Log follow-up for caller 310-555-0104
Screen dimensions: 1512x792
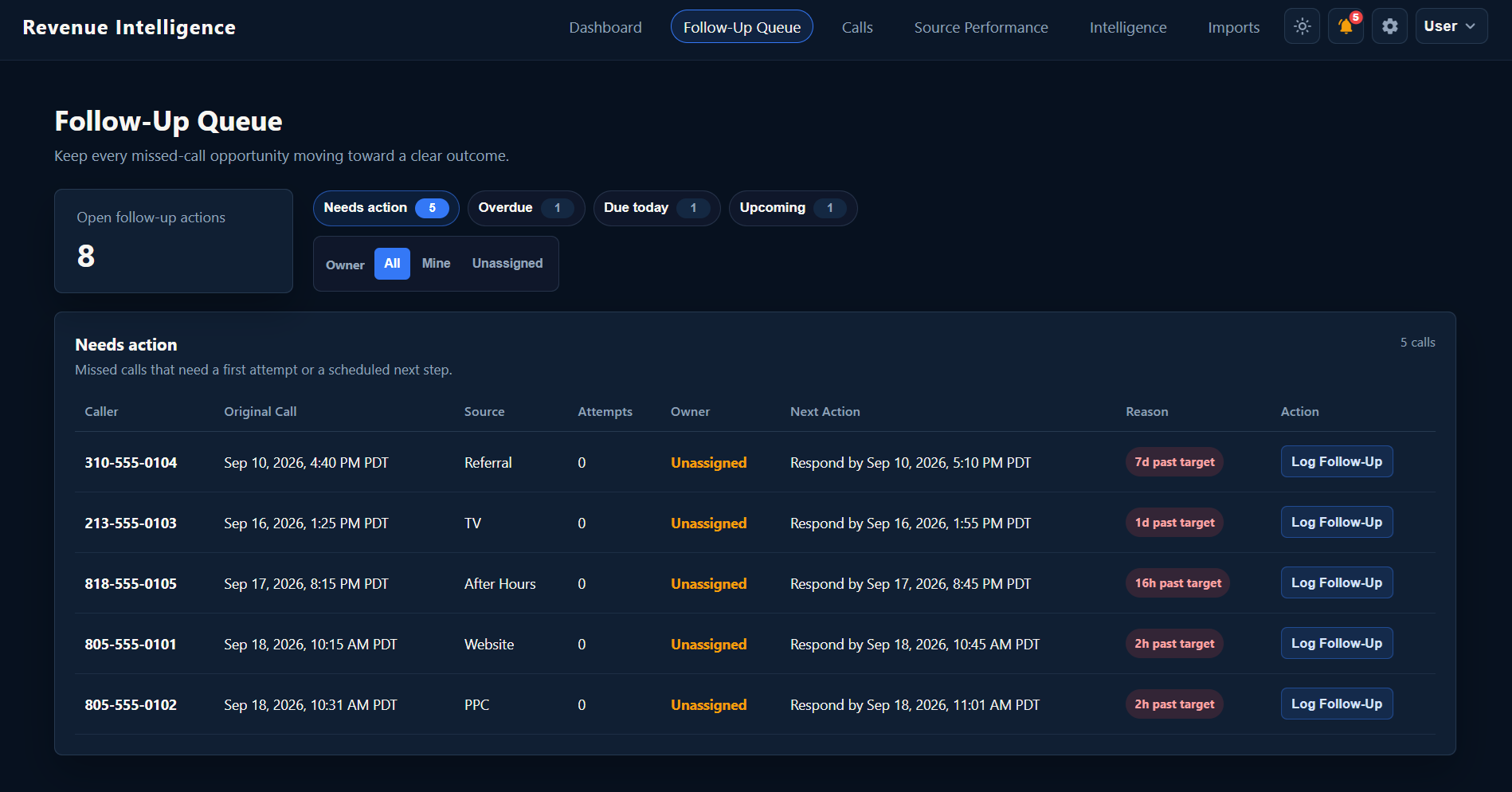pos(1336,462)
